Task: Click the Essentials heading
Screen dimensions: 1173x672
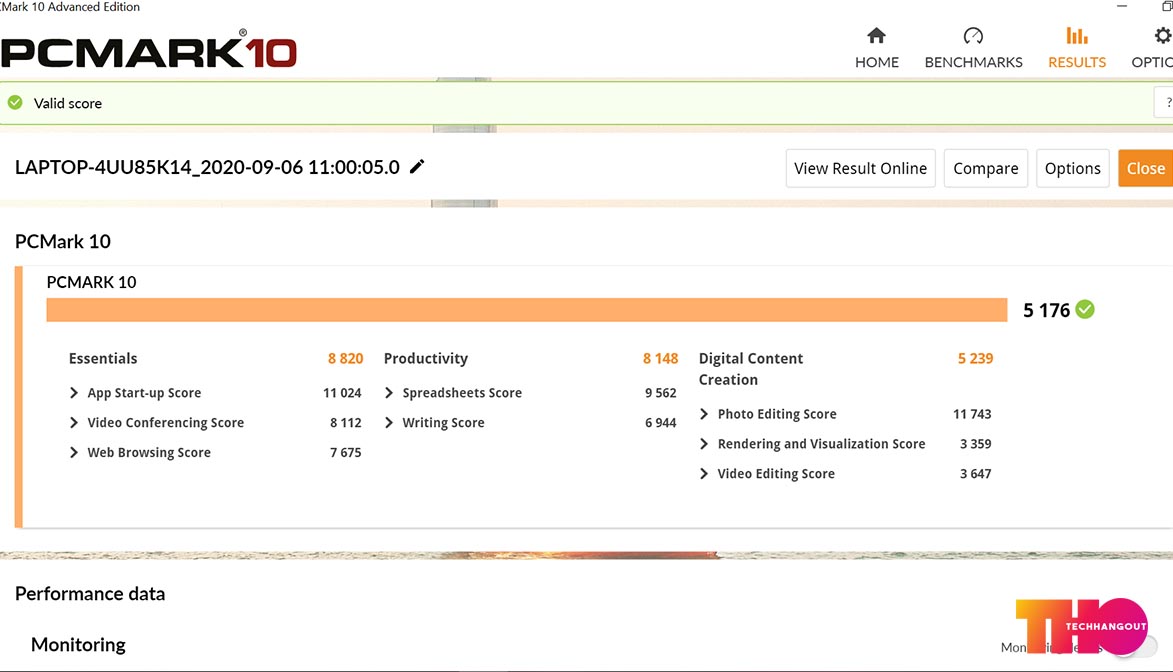Action: tap(103, 358)
